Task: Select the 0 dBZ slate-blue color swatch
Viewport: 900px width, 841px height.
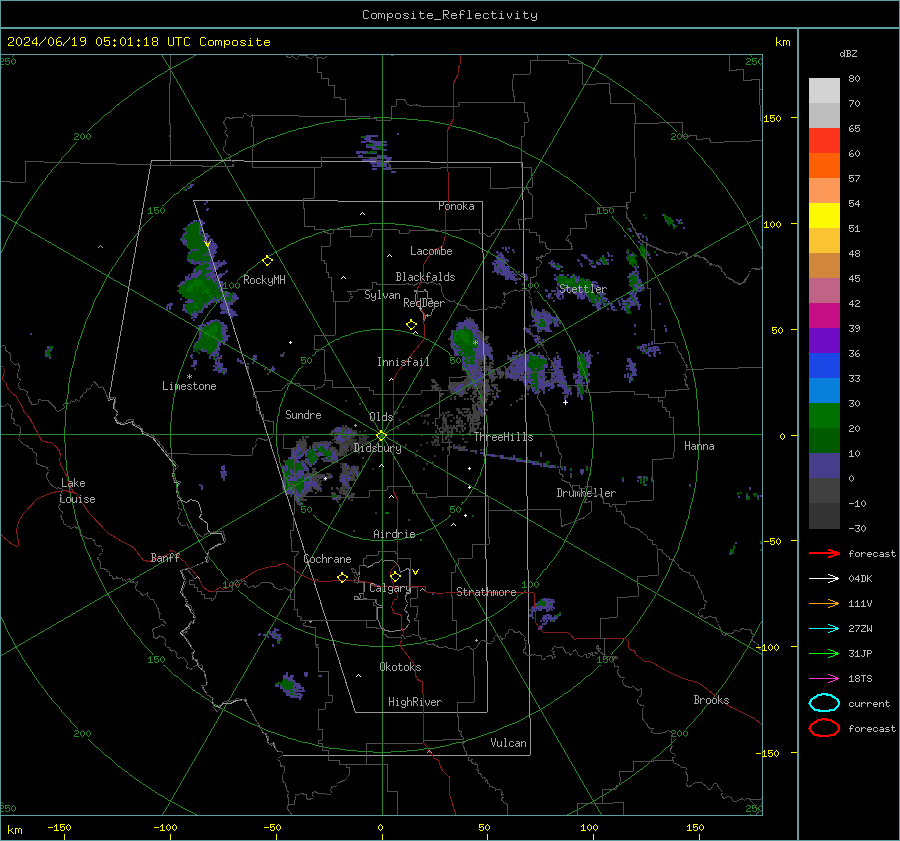Action: (824, 466)
